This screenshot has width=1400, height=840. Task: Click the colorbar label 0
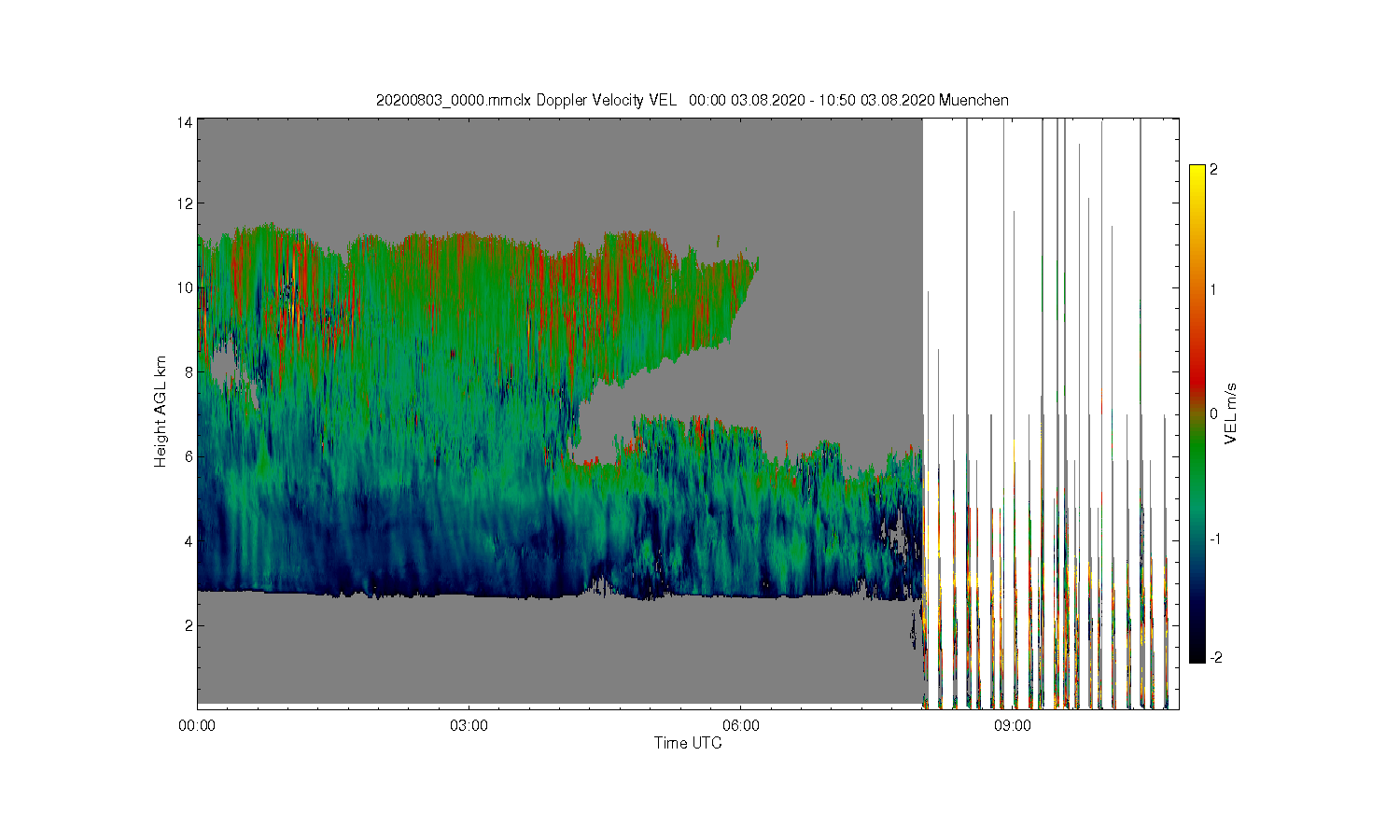pyautogui.click(x=1213, y=413)
